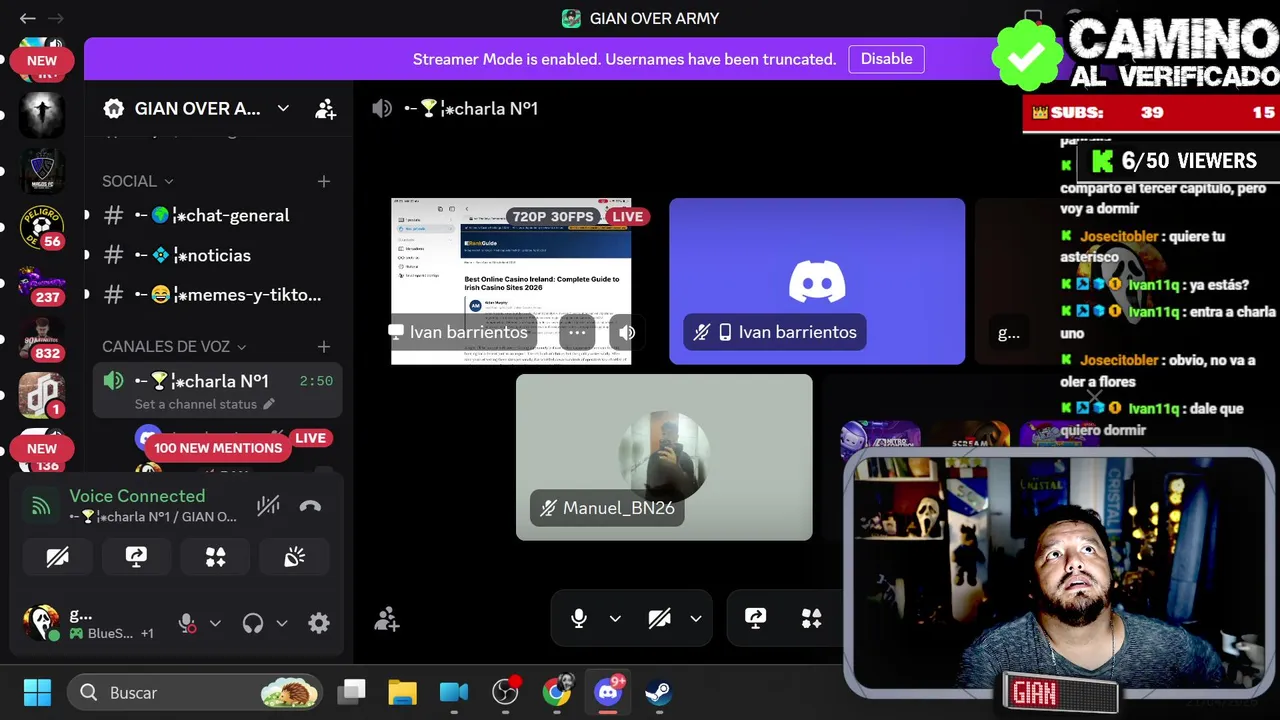The height and width of the screenshot is (720, 1280).
Task: Share your screen from the voice panel
Action: pos(136,558)
